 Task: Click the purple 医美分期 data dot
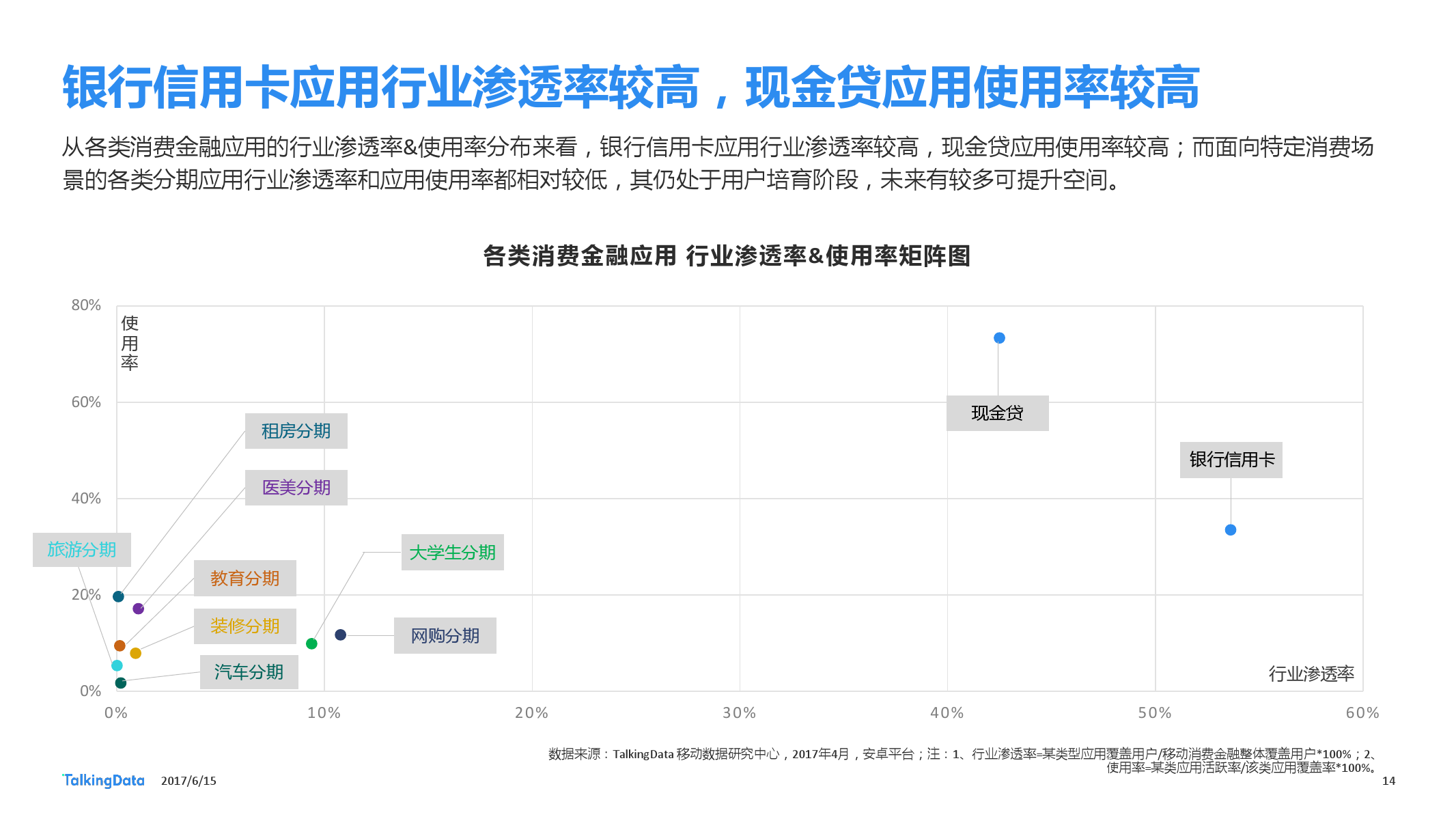(138, 609)
